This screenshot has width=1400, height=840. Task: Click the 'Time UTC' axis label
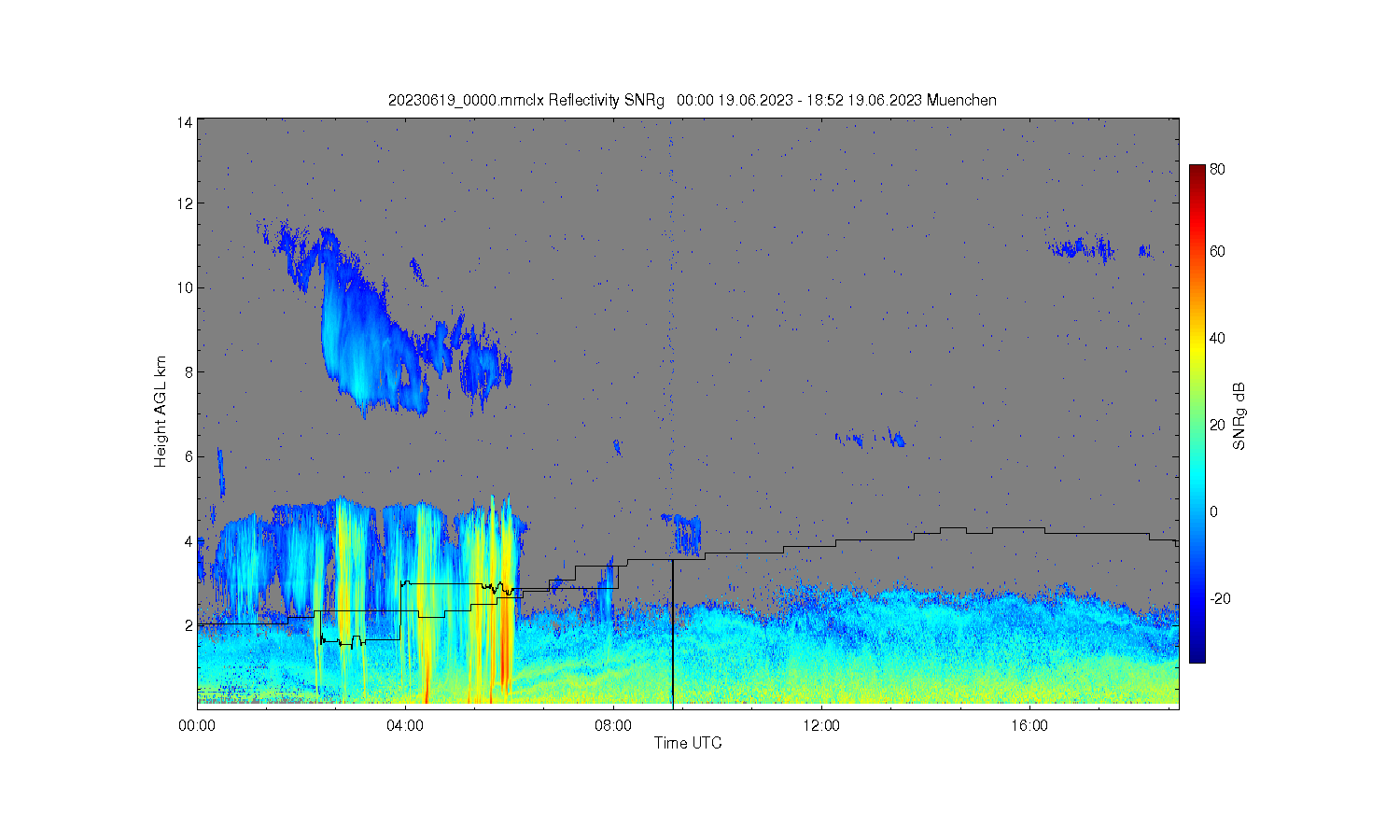(688, 743)
